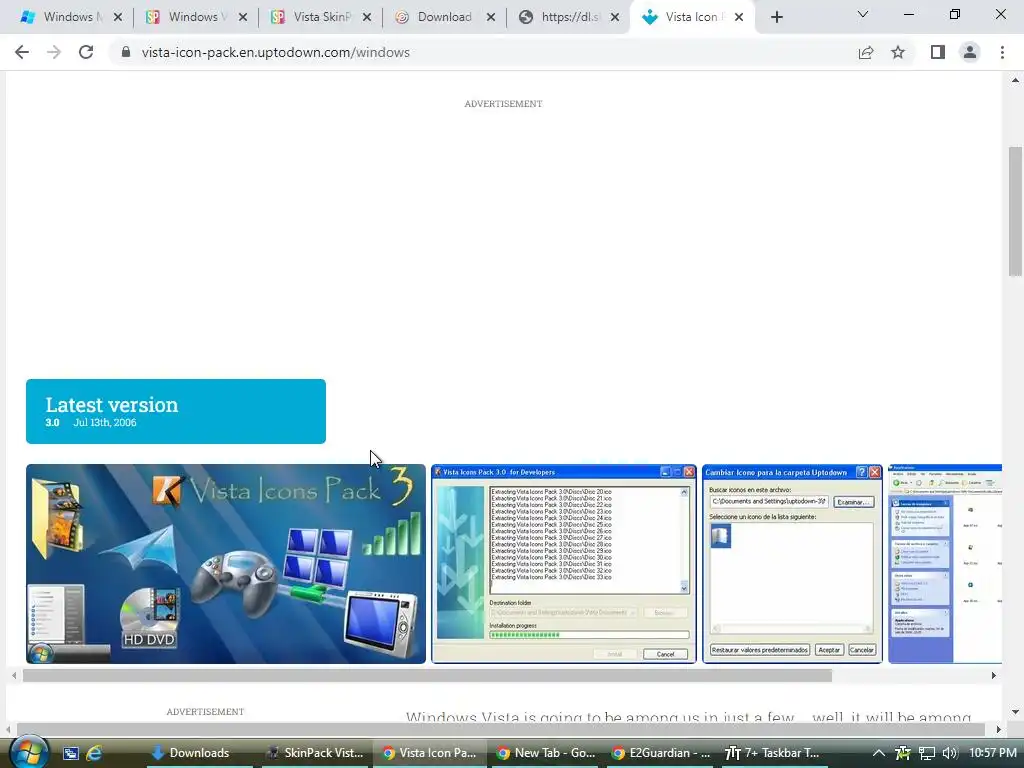Screen dimensions: 1024x768
Task: Expand the tab search dropdown
Action: 863,14
